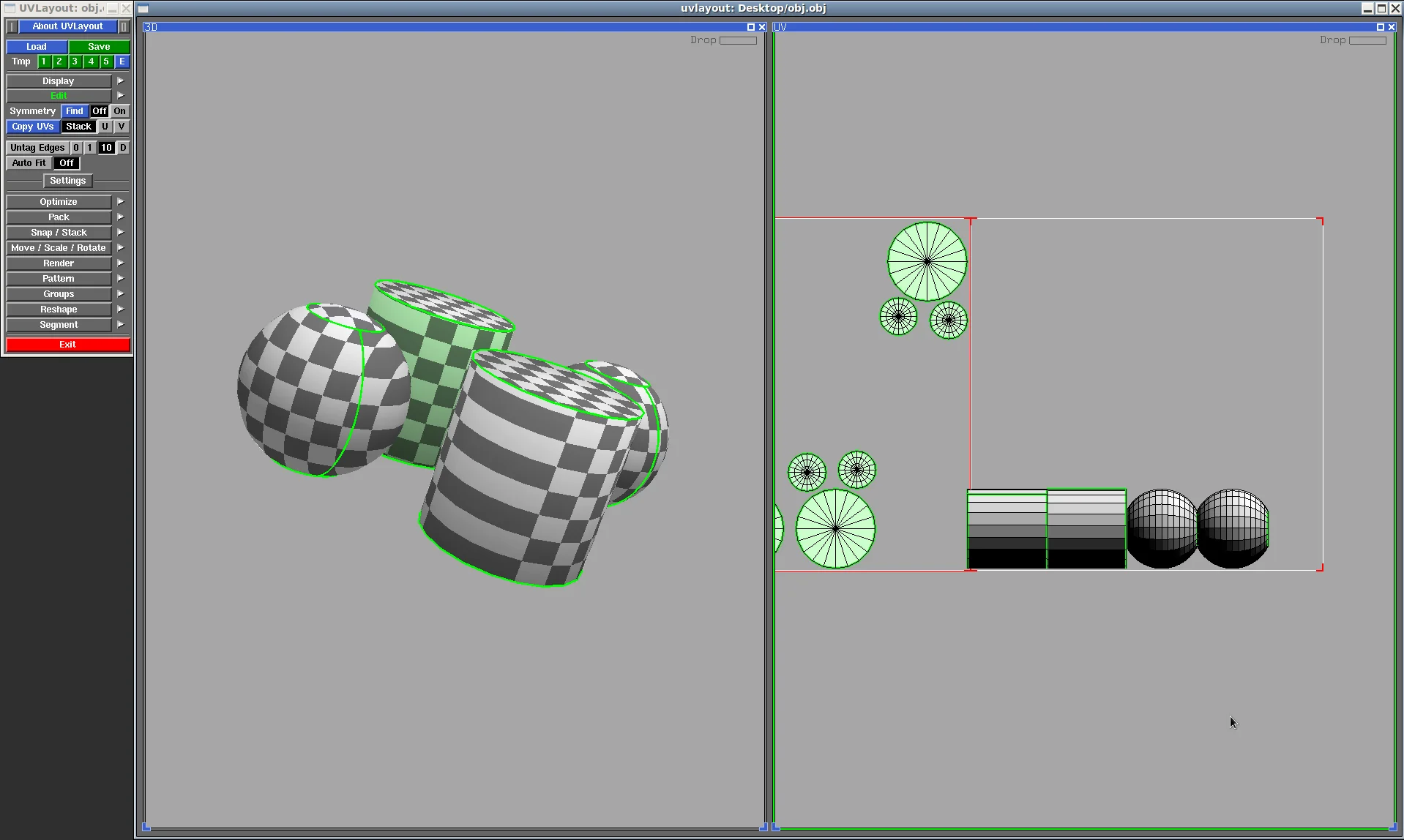The image size is (1404, 840).
Task: Click the Groups submenu arrow icon
Action: coord(120,293)
